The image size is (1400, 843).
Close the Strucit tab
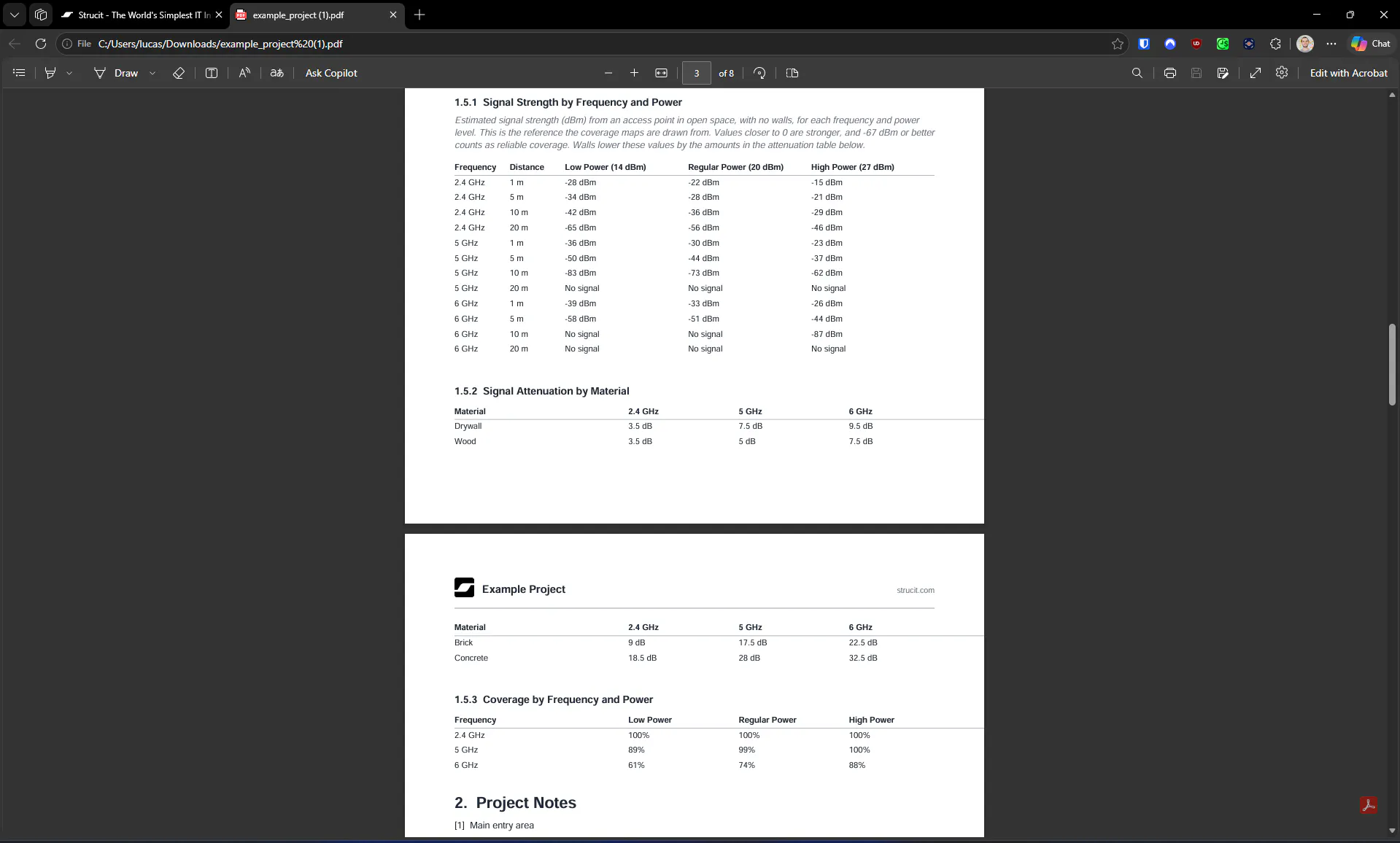tap(219, 15)
